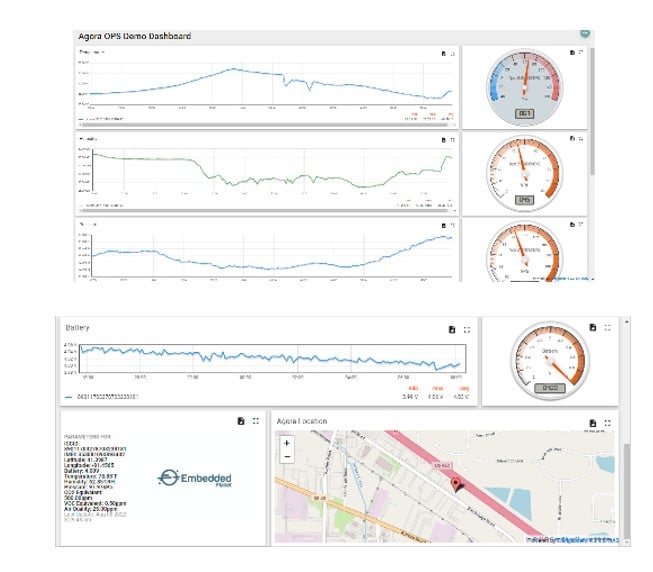The width and height of the screenshot is (653, 572).
Task: Click the temperature gauge digital readout box
Action: coord(524,114)
